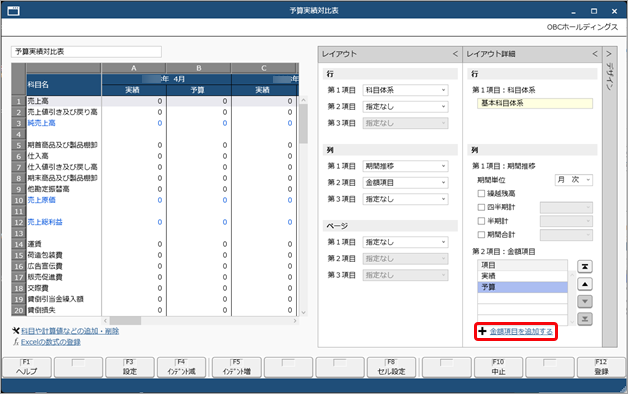Collapse the レイアウト panel with its chevron
This screenshot has height=394, width=628.
(x=455, y=54)
